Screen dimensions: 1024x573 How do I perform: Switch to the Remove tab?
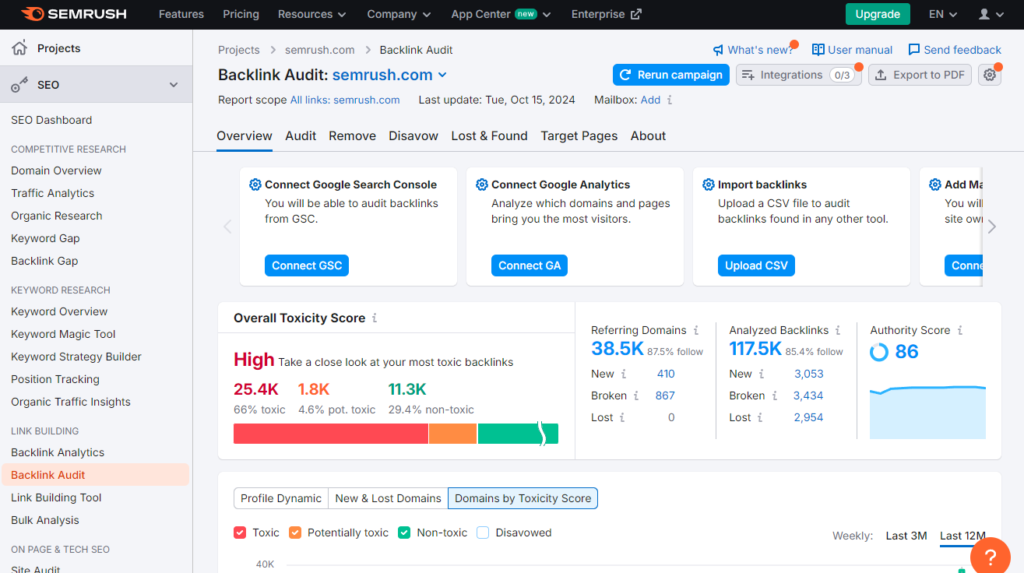pyautogui.click(x=352, y=136)
